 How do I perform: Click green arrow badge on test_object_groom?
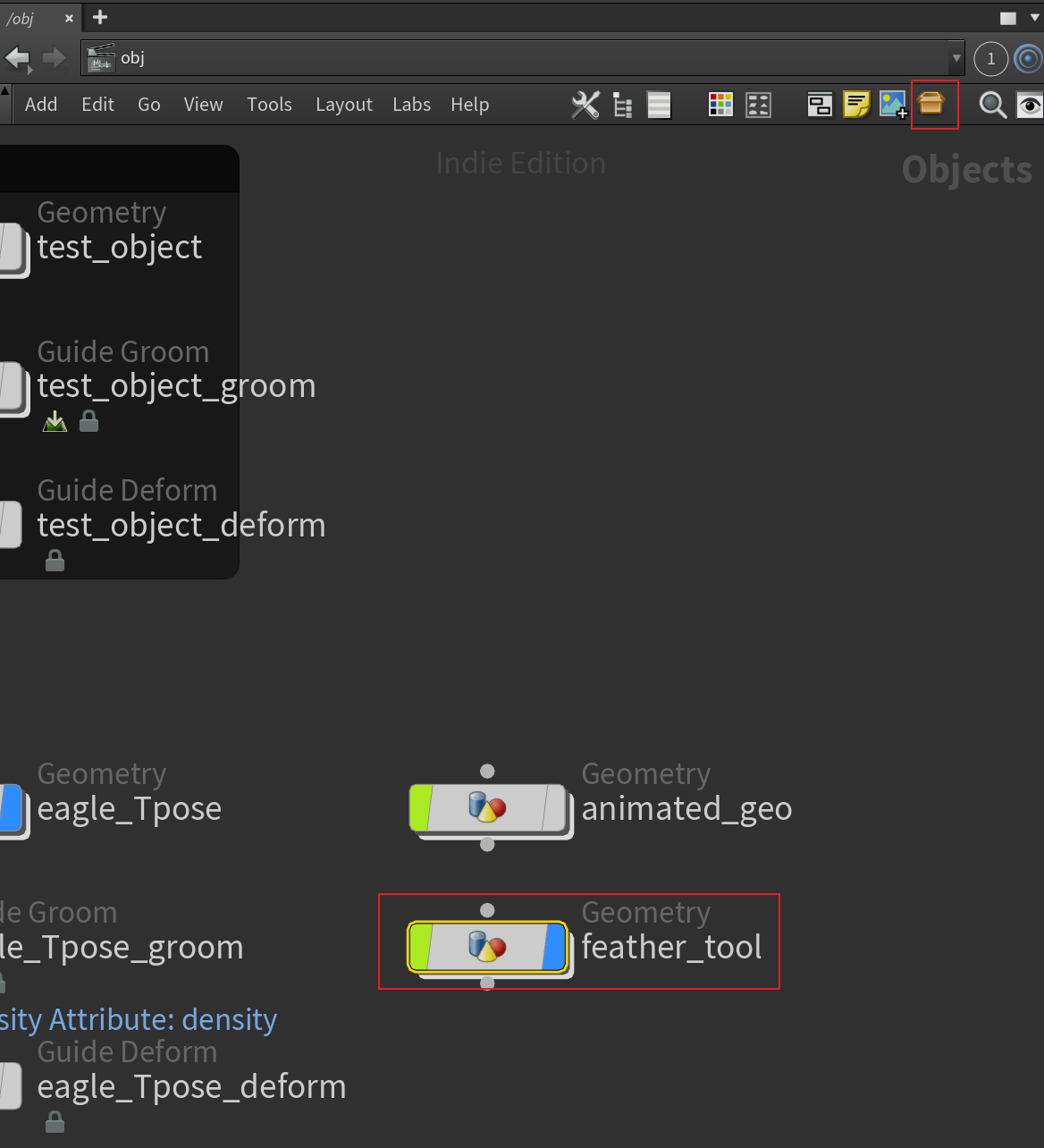pyautogui.click(x=55, y=420)
